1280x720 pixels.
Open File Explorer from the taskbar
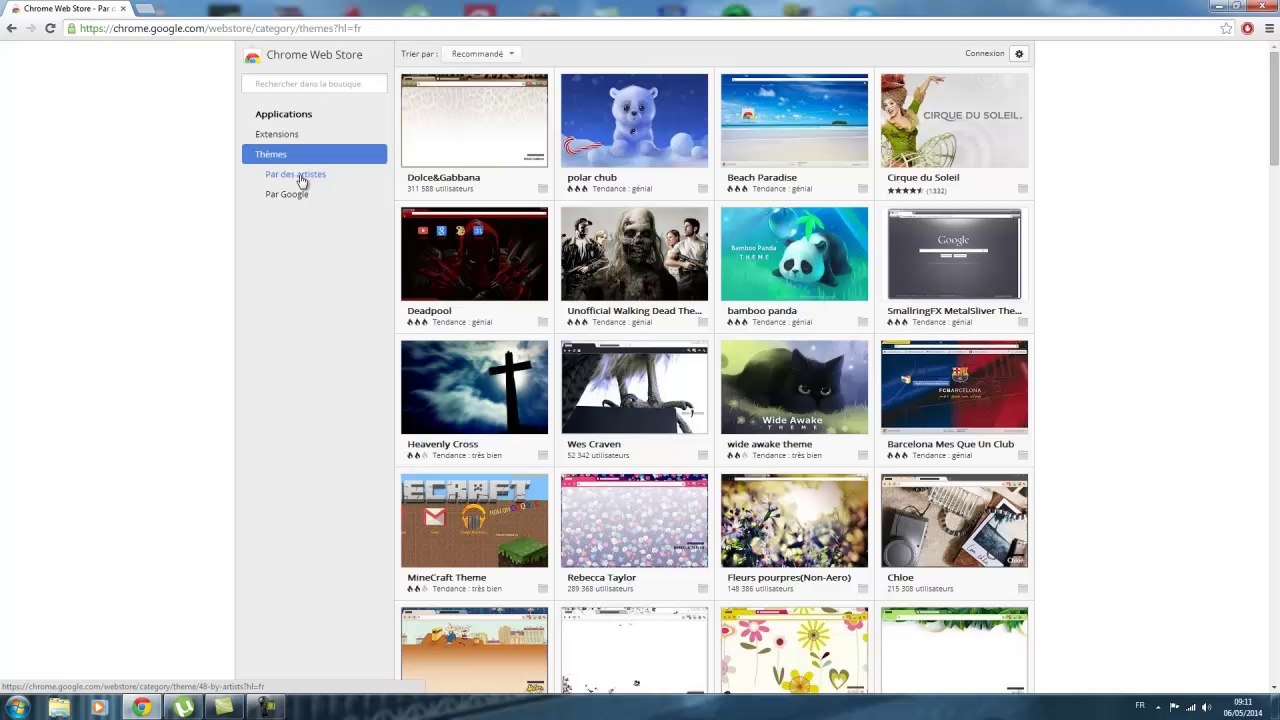click(59, 707)
